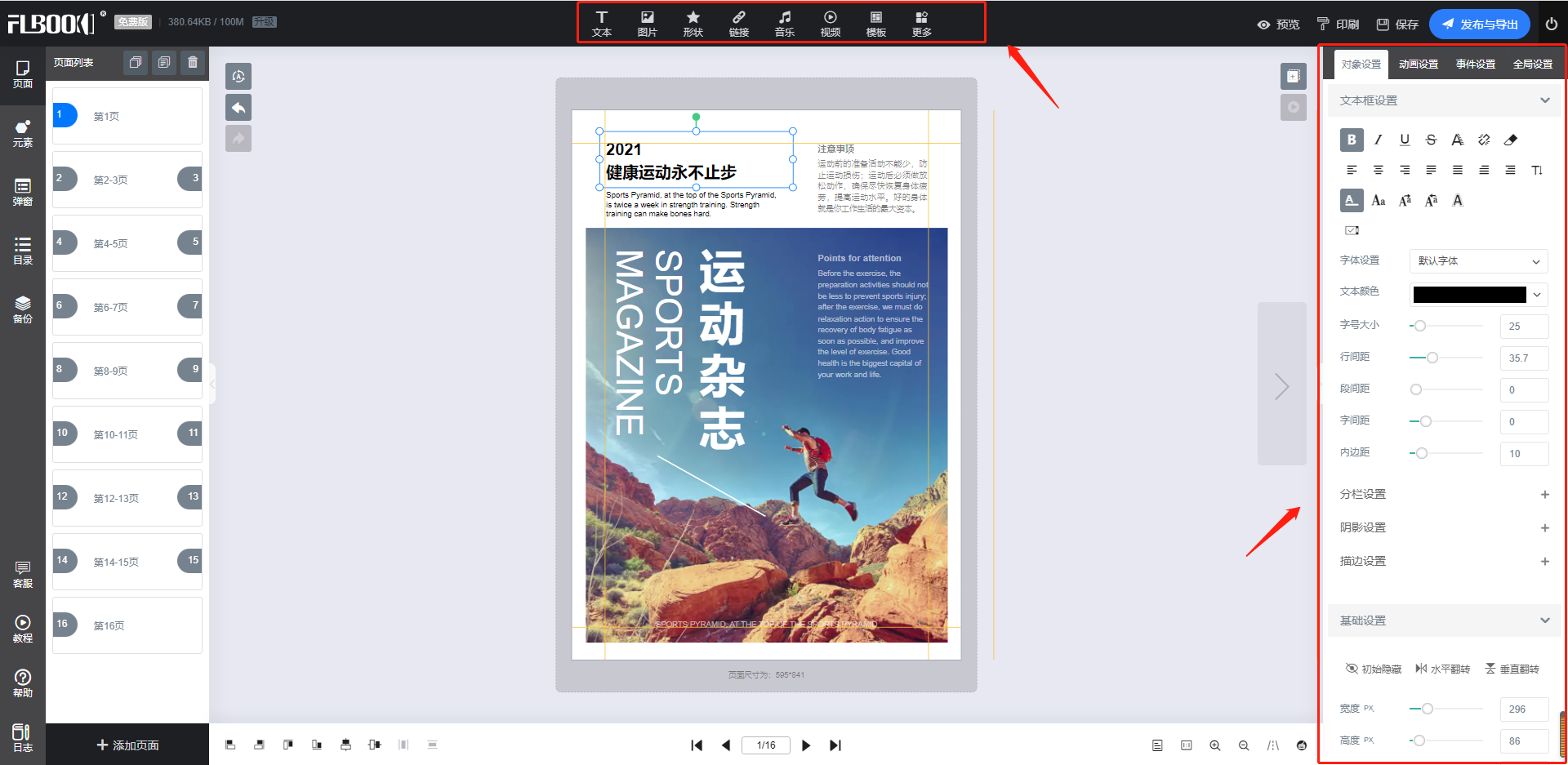Open 弹窗 popup panel in sidebar

pyautogui.click(x=23, y=193)
